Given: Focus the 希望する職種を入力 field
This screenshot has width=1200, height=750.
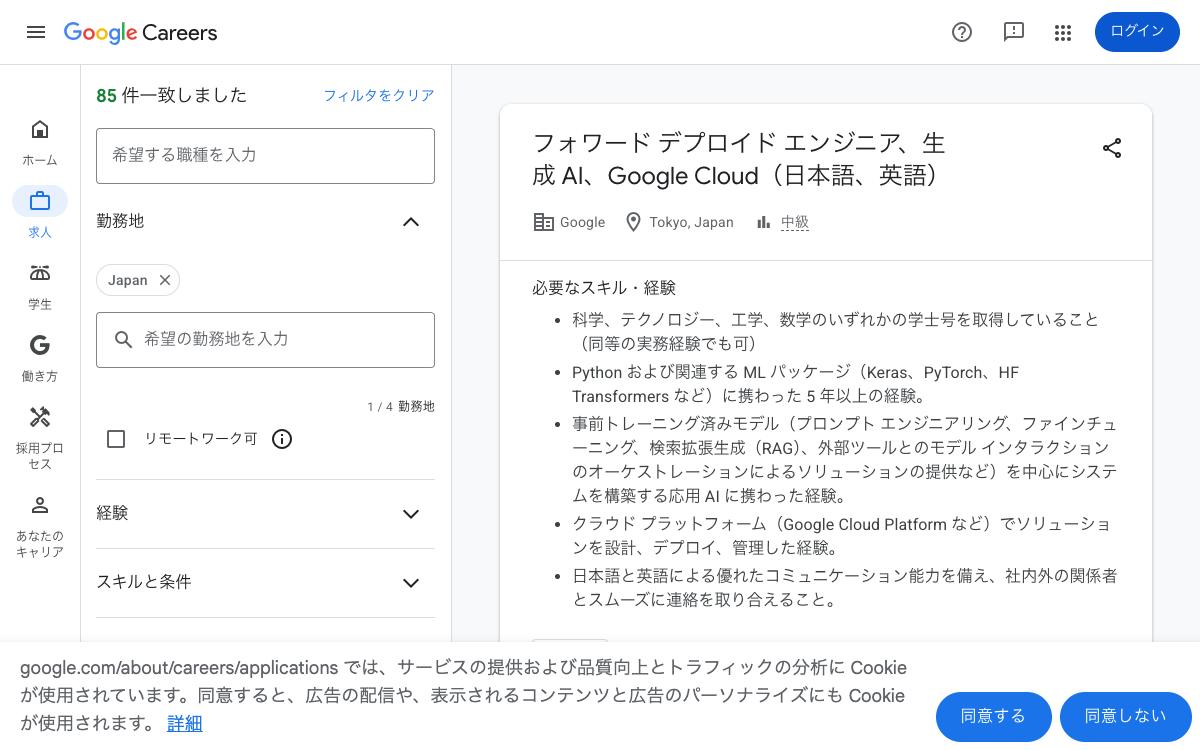Looking at the screenshot, I should coord(265,155).
